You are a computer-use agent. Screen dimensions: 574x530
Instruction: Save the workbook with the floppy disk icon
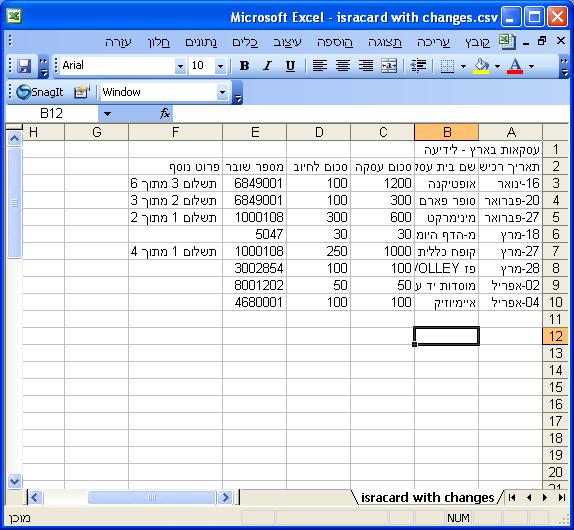24,66
